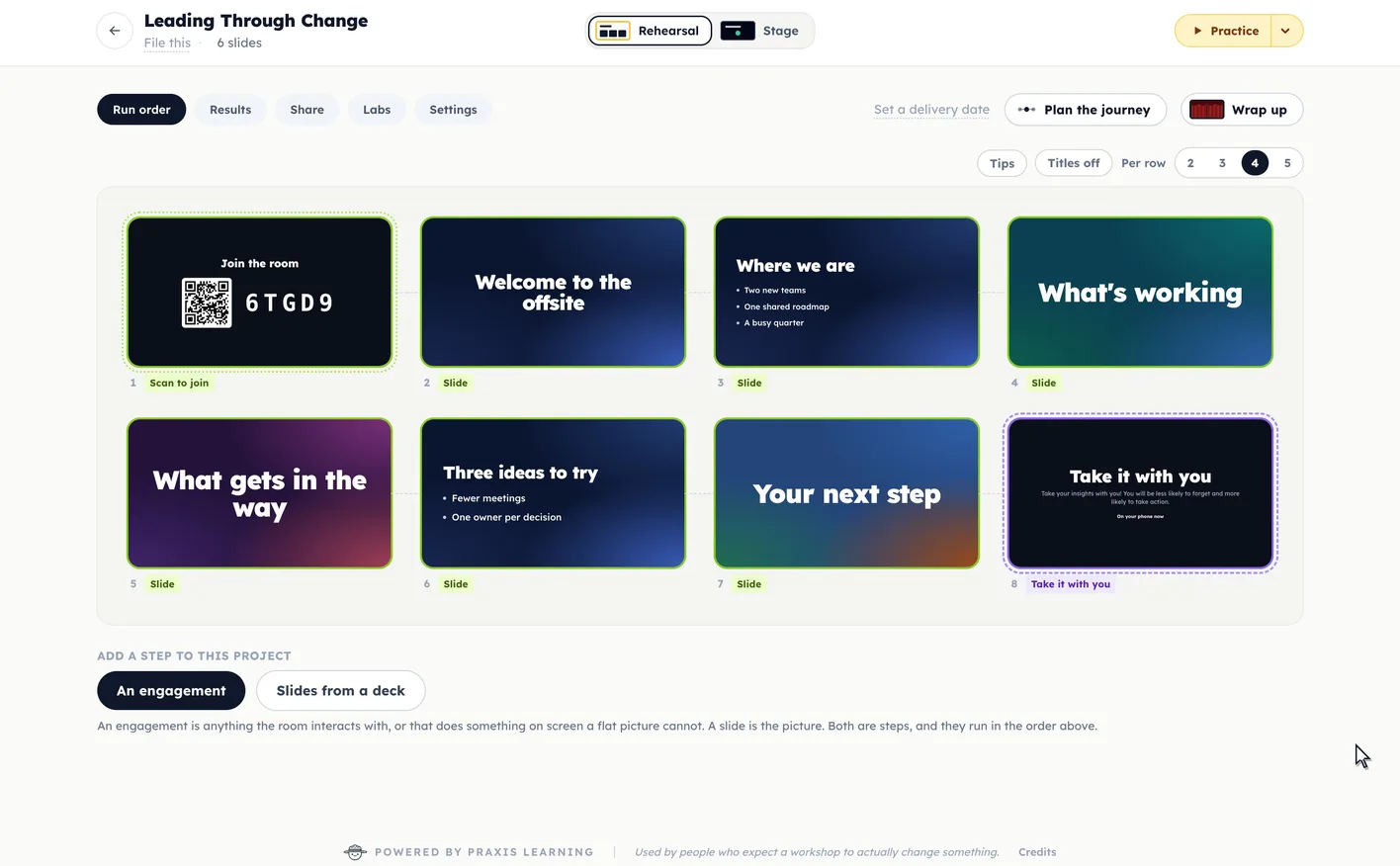Select the Where we are slide
The image size is (1400, 866).
(x=846, y=292)
